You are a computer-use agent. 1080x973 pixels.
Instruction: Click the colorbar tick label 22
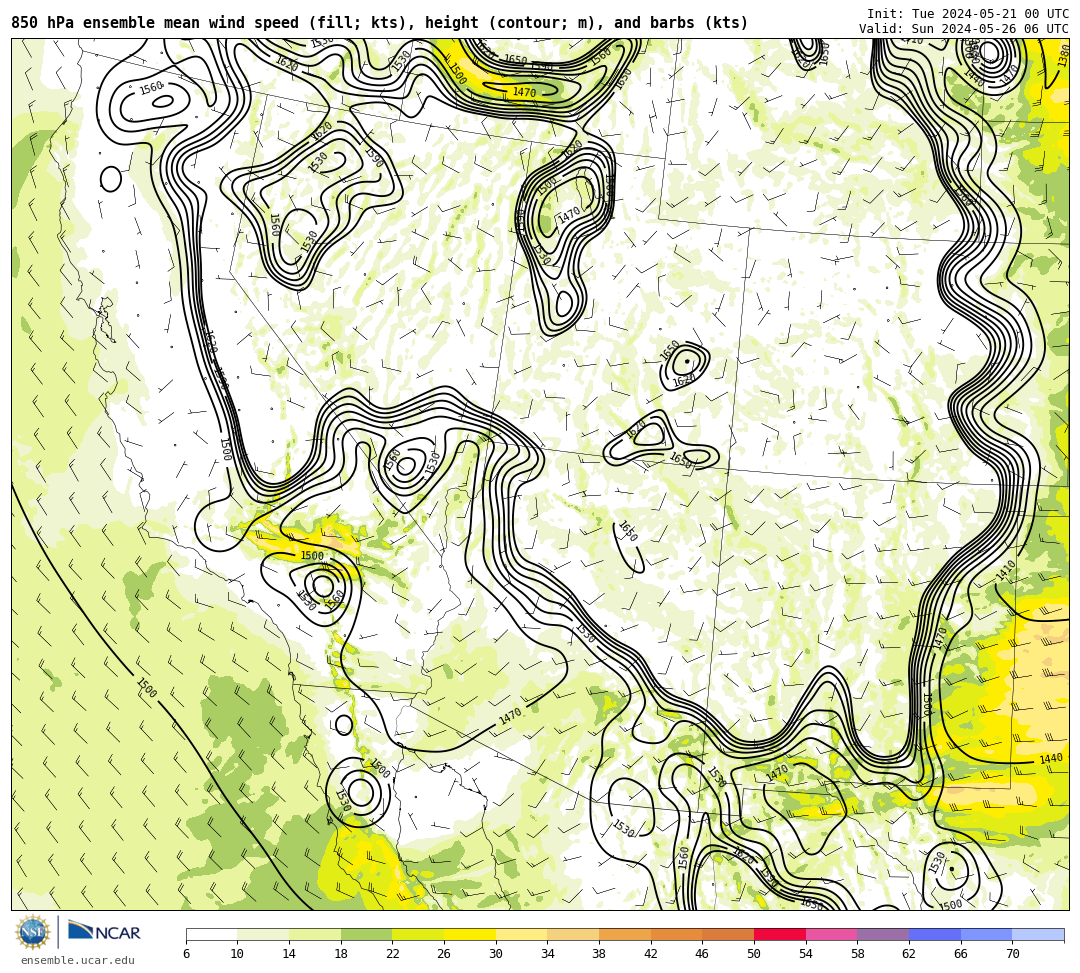tap(393, 954)
